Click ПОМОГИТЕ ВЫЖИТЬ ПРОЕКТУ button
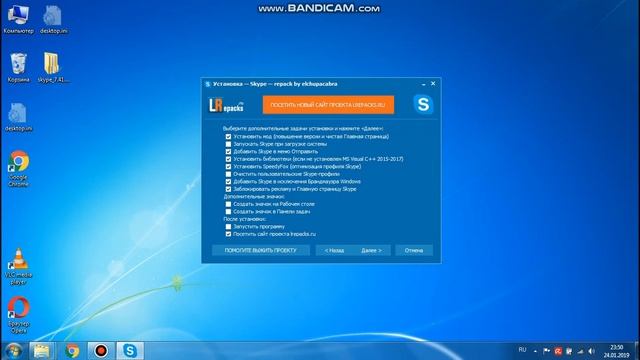 click(x=260, y=250)
